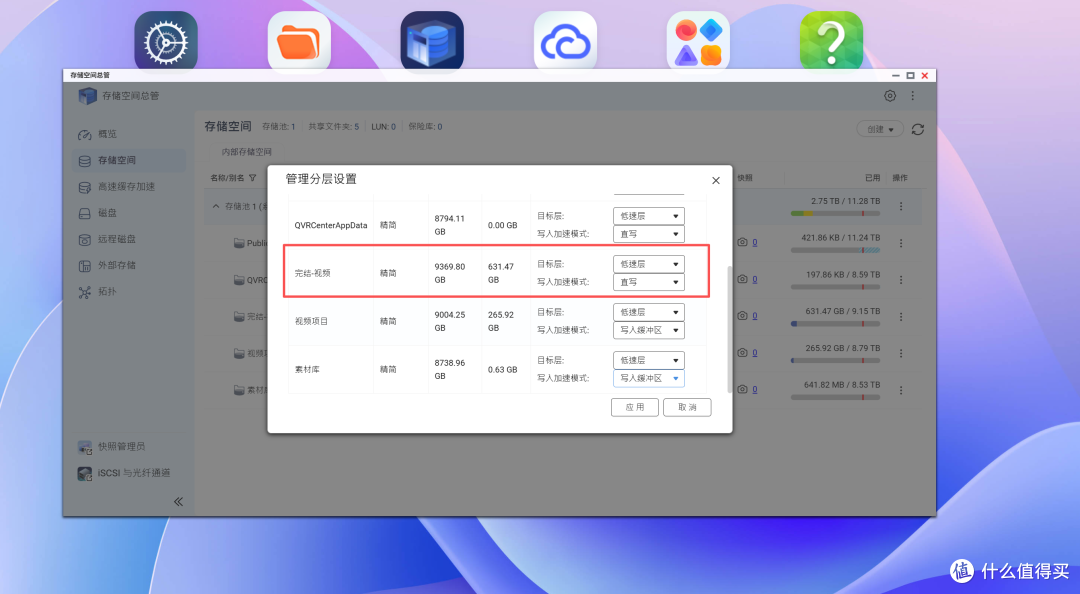Click the 8738.96 GB capacity value
This screenshot has width=1080, height=594.
450,369
